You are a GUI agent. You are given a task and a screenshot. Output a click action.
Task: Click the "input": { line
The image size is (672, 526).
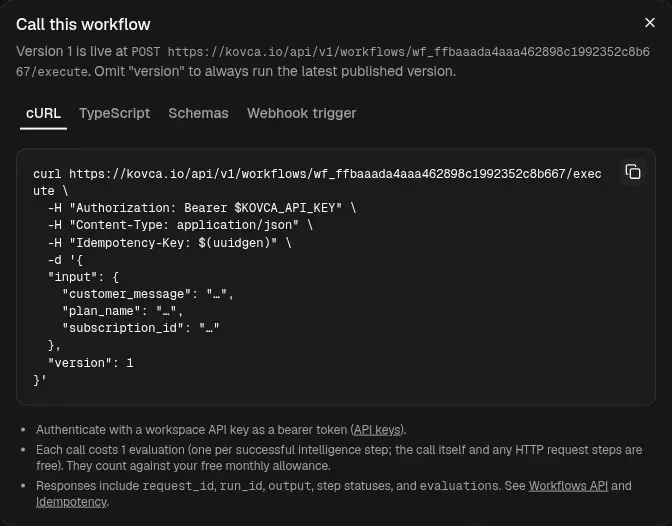83,277
